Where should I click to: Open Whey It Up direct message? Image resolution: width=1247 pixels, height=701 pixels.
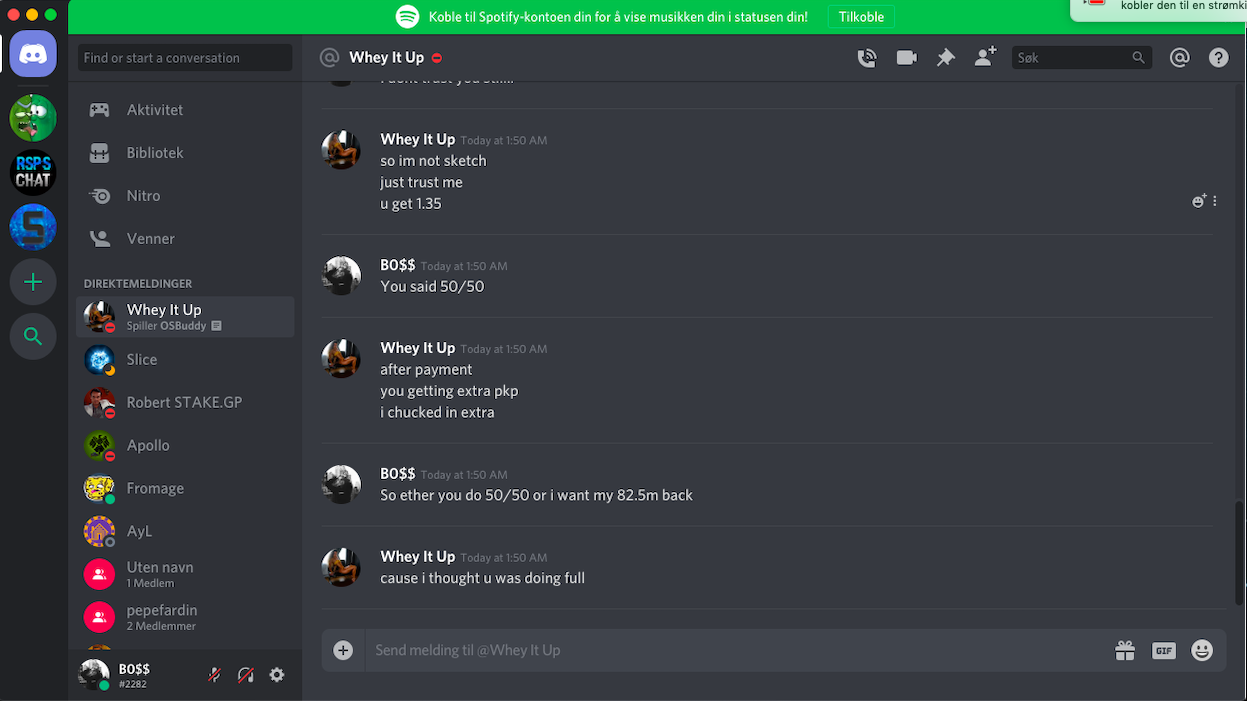(x=185, y=317)
